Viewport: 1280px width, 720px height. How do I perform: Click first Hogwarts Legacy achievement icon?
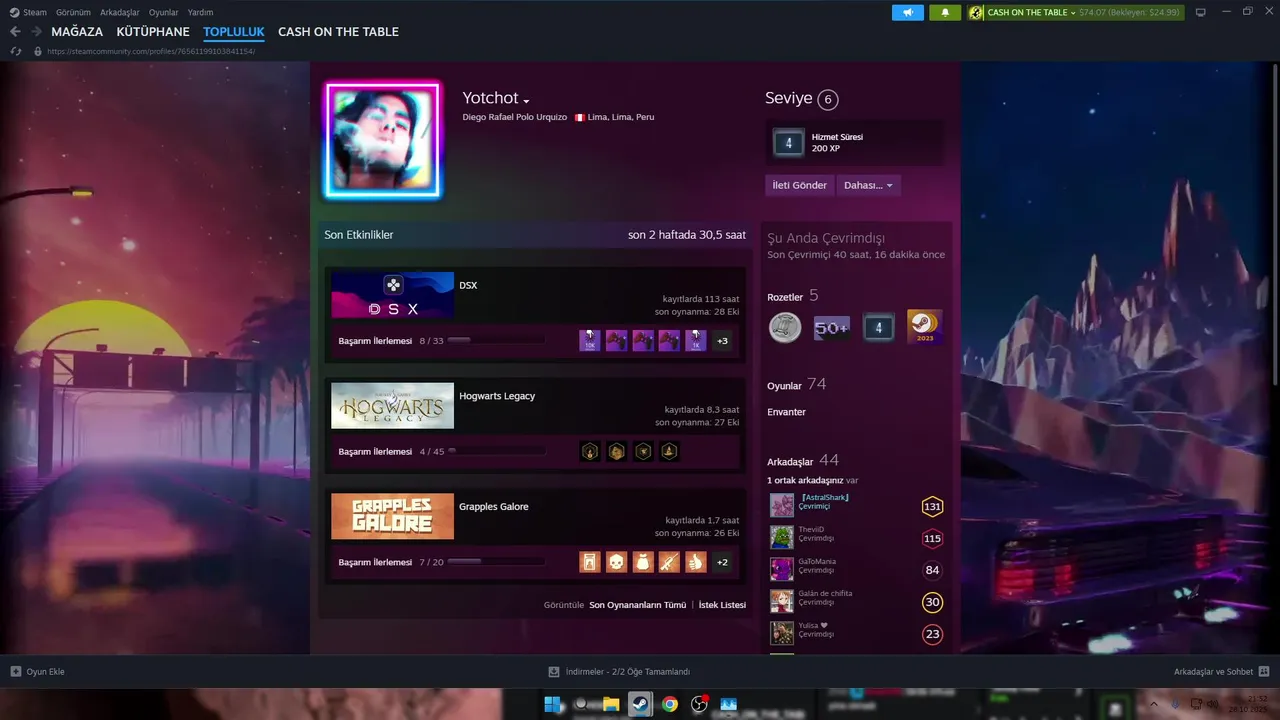point(591,452)
